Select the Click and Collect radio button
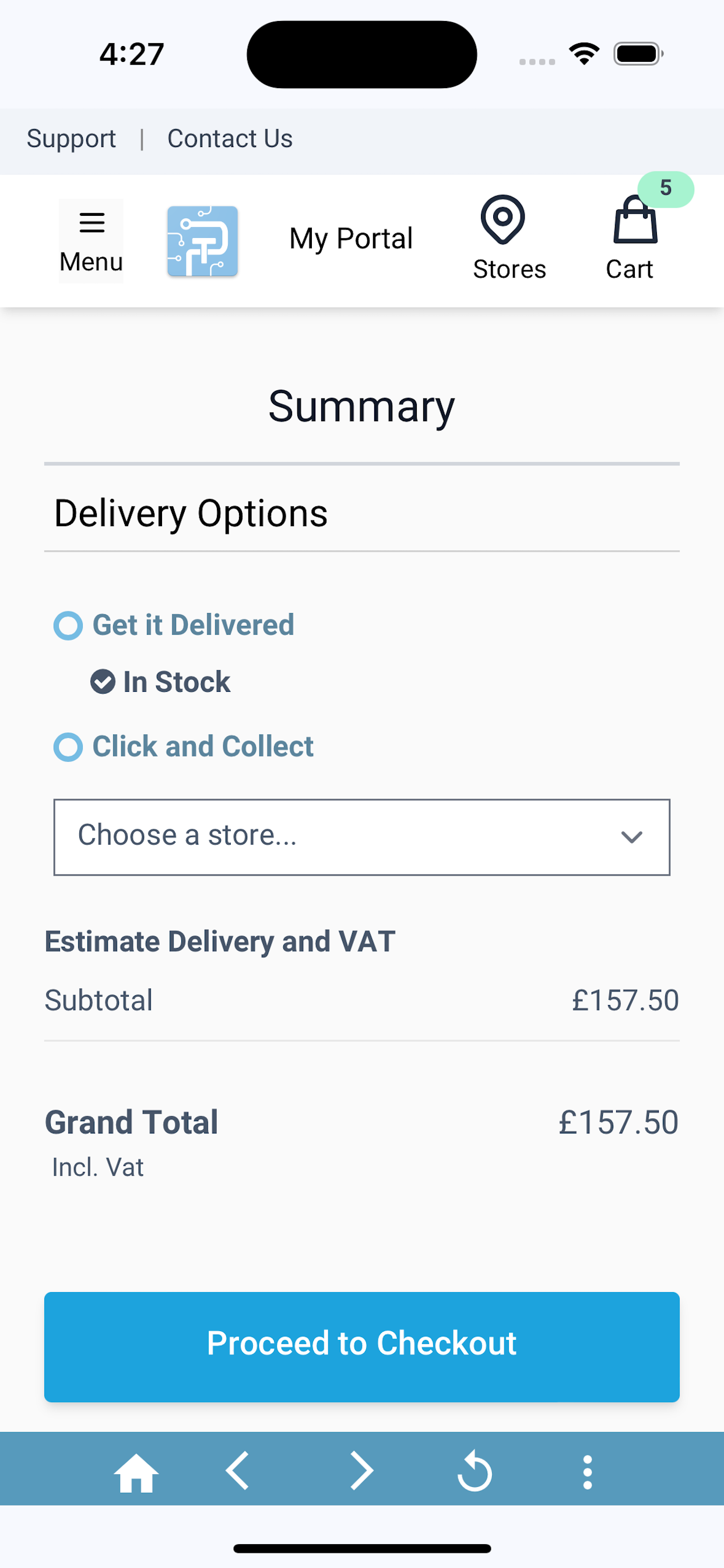This screenshot has width=724, height=1568. tap(68, 747)
